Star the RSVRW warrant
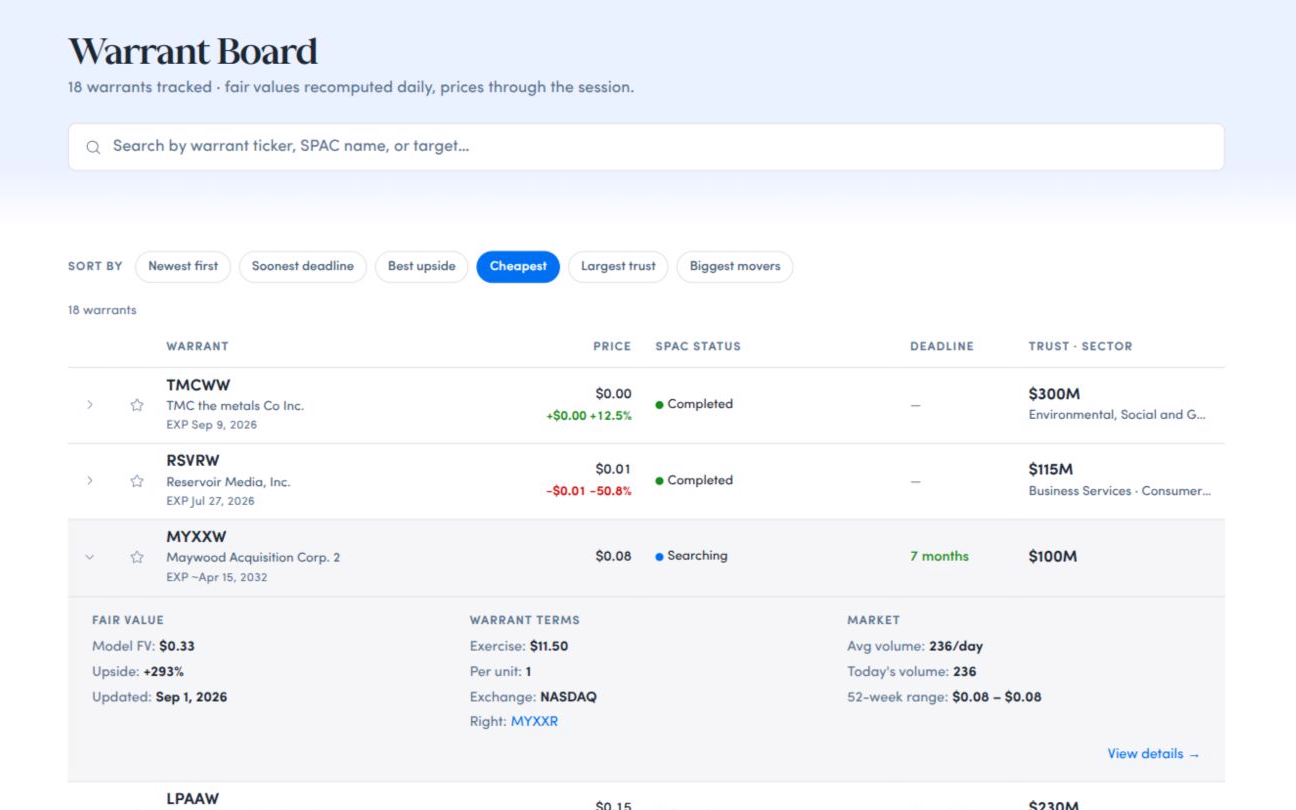Screen dimensions: 1296x810 click(x=137, y=481)
